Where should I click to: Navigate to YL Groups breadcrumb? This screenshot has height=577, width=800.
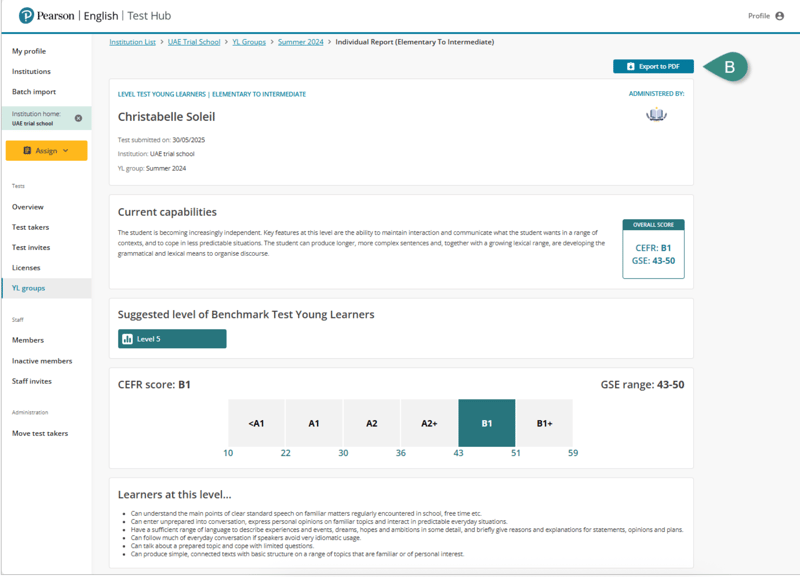[249, 42]
